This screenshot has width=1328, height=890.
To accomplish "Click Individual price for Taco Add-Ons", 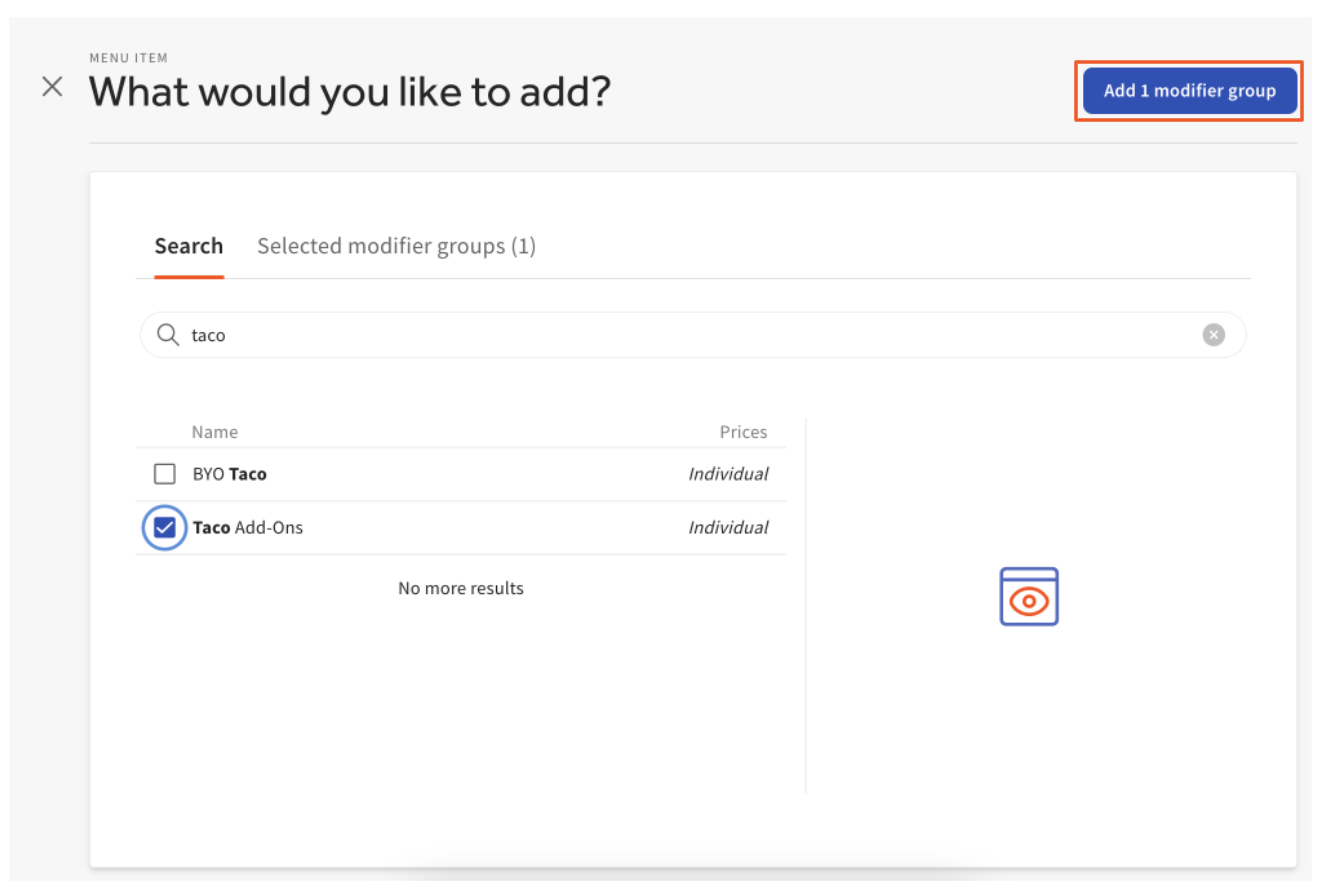I will tap(728, 528).
